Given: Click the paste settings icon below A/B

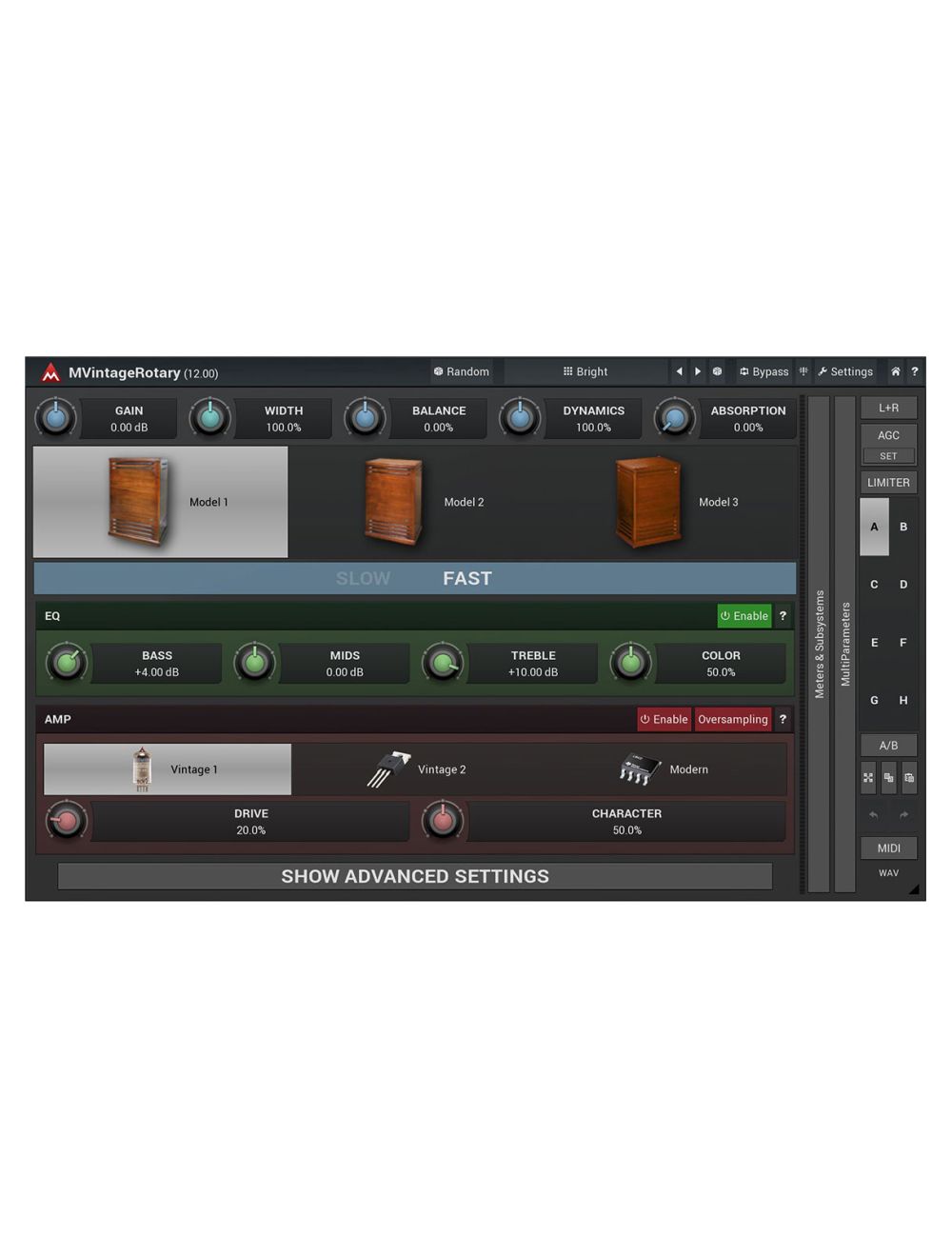Looking at the screenshot, I should [x=909, y=778].
